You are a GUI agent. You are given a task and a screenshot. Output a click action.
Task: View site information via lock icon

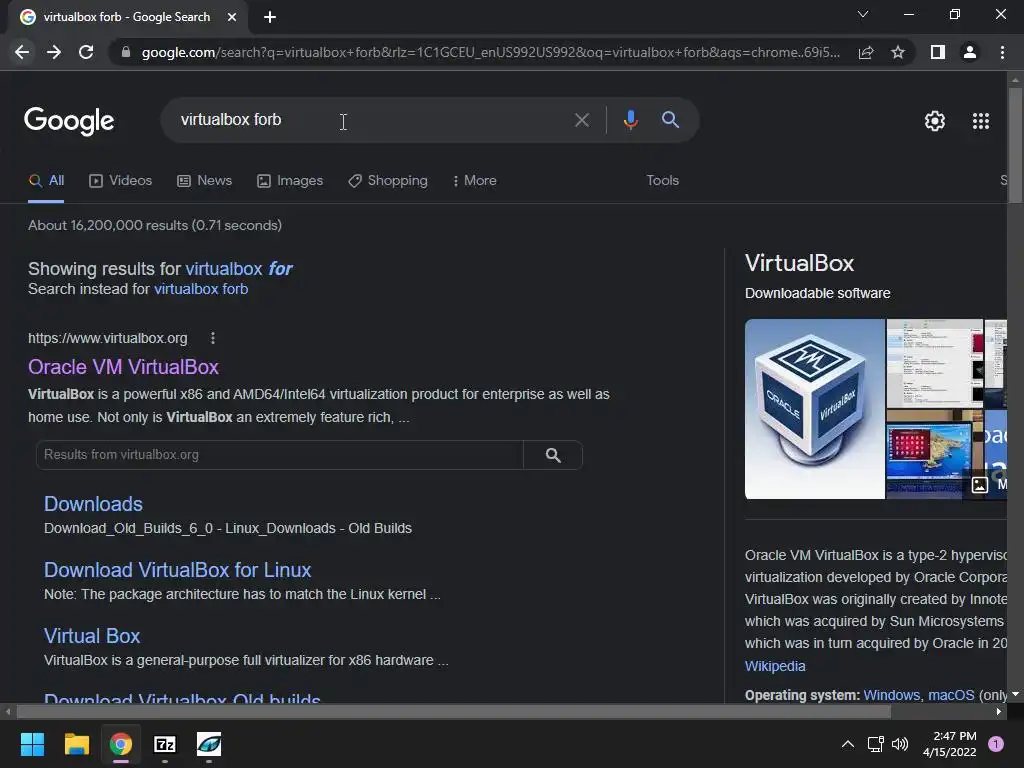tap(126, 52)
